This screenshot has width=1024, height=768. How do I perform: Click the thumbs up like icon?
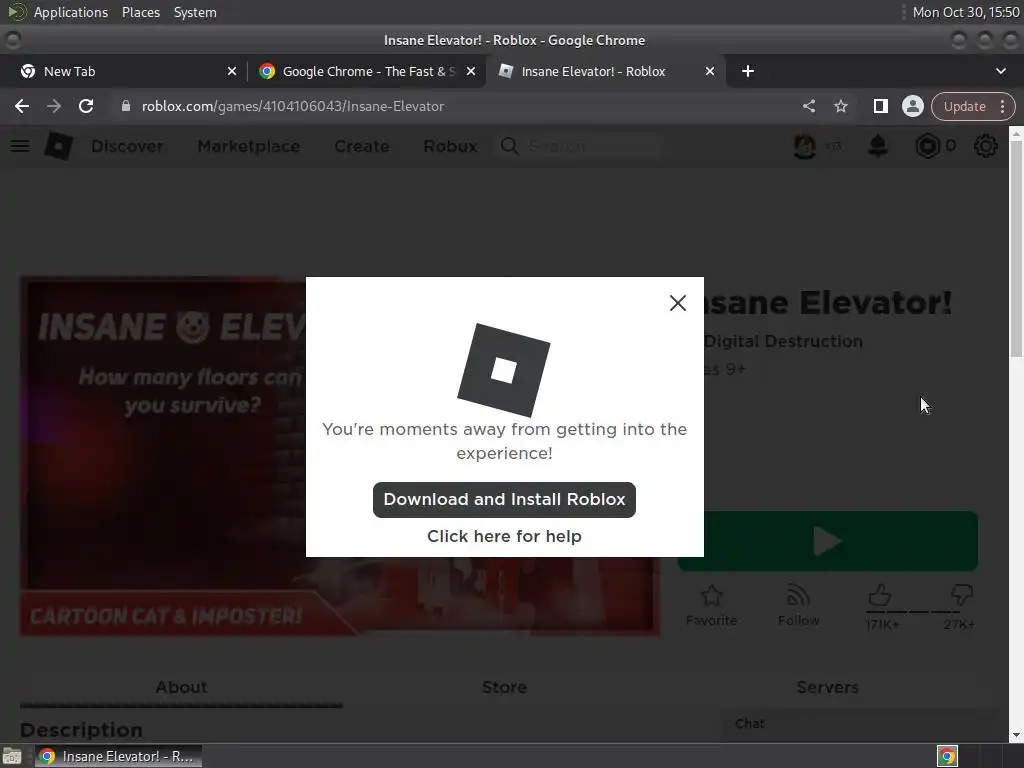click(x=880, y=595)
